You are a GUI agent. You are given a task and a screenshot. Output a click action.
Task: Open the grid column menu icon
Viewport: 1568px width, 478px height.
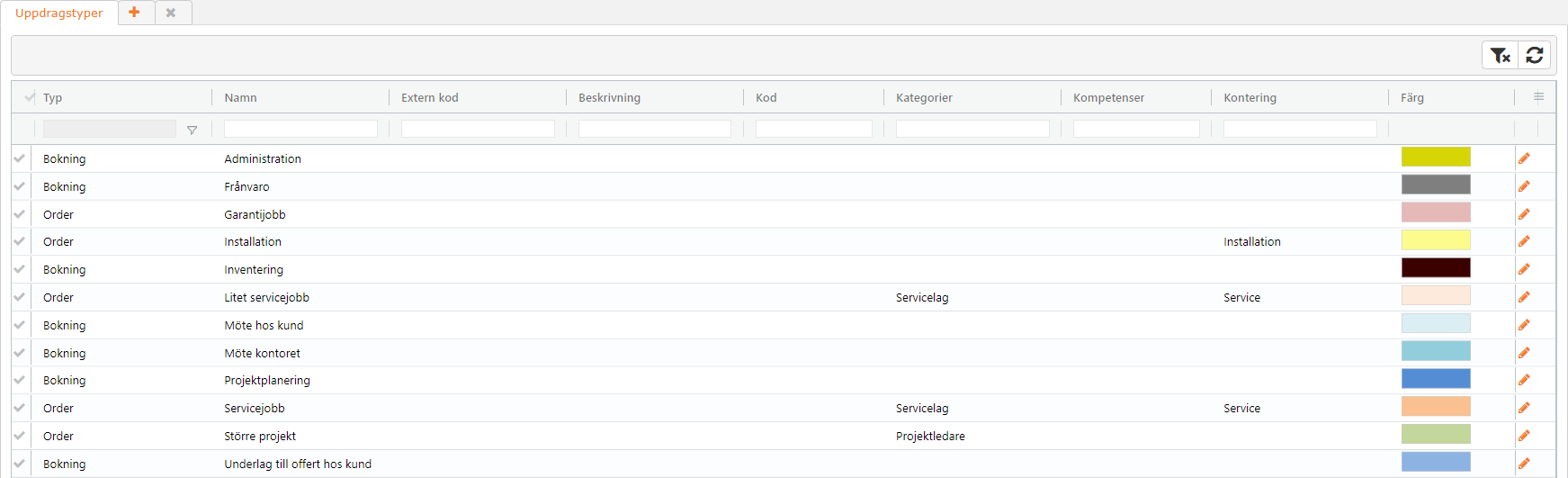click(x=1539, y=97)
